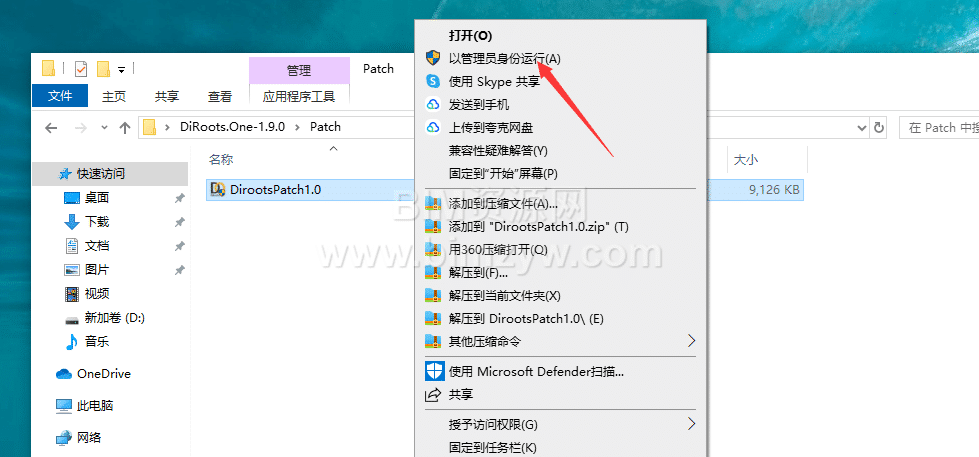
Task: Select the DirootsPatch1.0 file name
Action: 275,189
